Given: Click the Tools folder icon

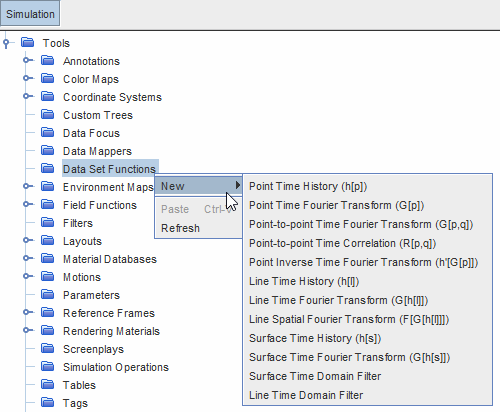Looking at the screenshot, I should coord(27,42).
